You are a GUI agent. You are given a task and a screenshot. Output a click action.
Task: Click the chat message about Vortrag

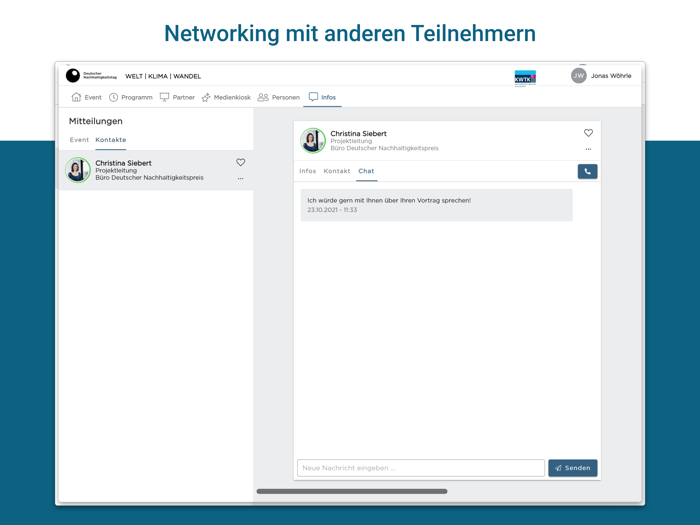(437, 205)
